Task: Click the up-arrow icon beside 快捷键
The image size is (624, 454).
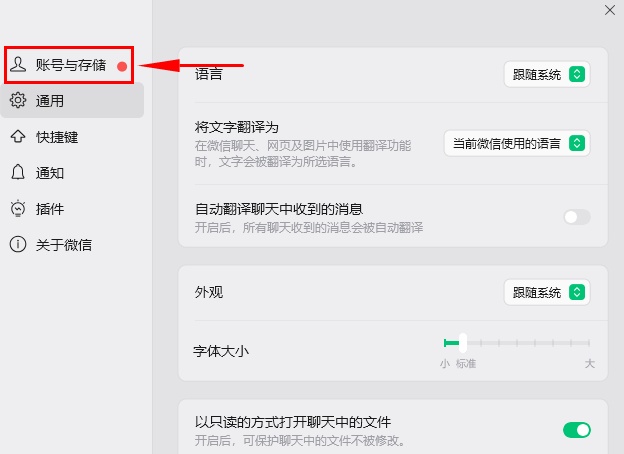Action: click(x=18, y=136)
